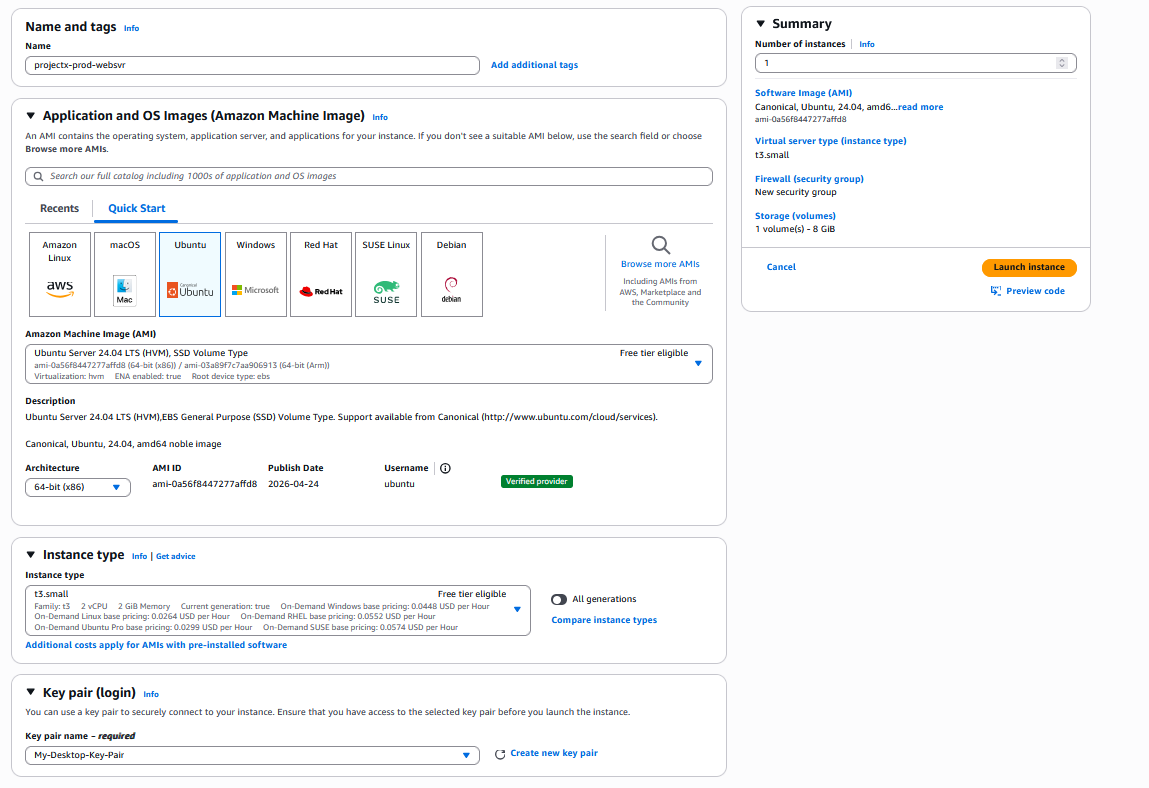1149x788 pixels.
Task: Click Create new key pair link
Action: [554, 754]
